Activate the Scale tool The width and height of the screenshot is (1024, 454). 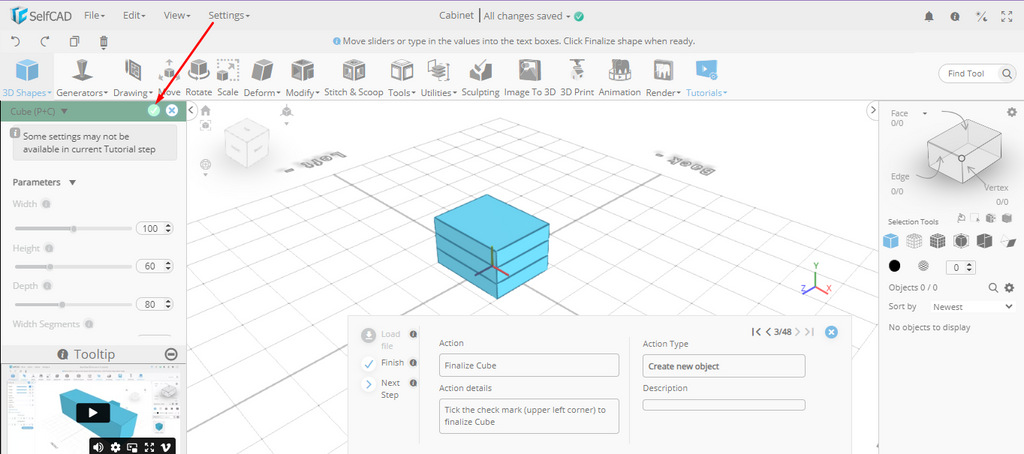[x=228, y=75]
